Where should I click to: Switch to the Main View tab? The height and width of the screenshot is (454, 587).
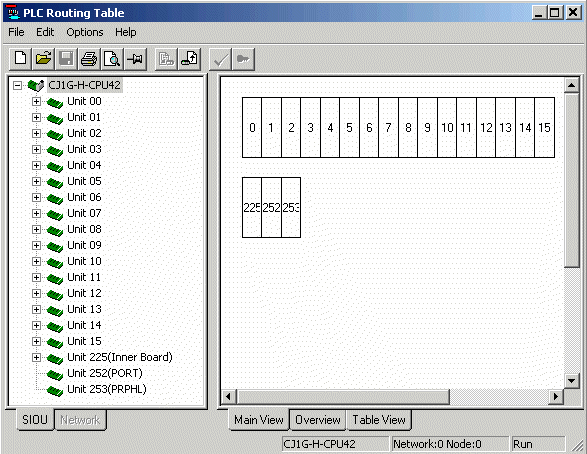click(x=259, y=420)
